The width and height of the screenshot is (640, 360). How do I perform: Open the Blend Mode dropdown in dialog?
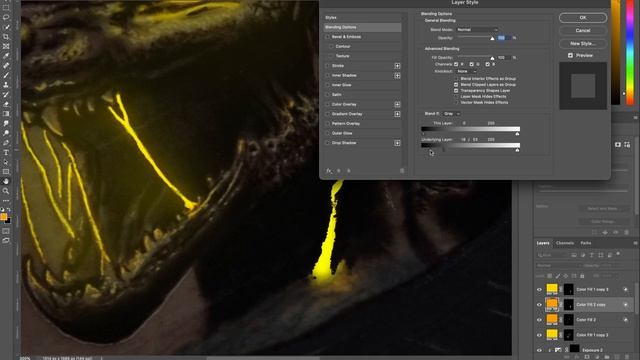(477, 29)
